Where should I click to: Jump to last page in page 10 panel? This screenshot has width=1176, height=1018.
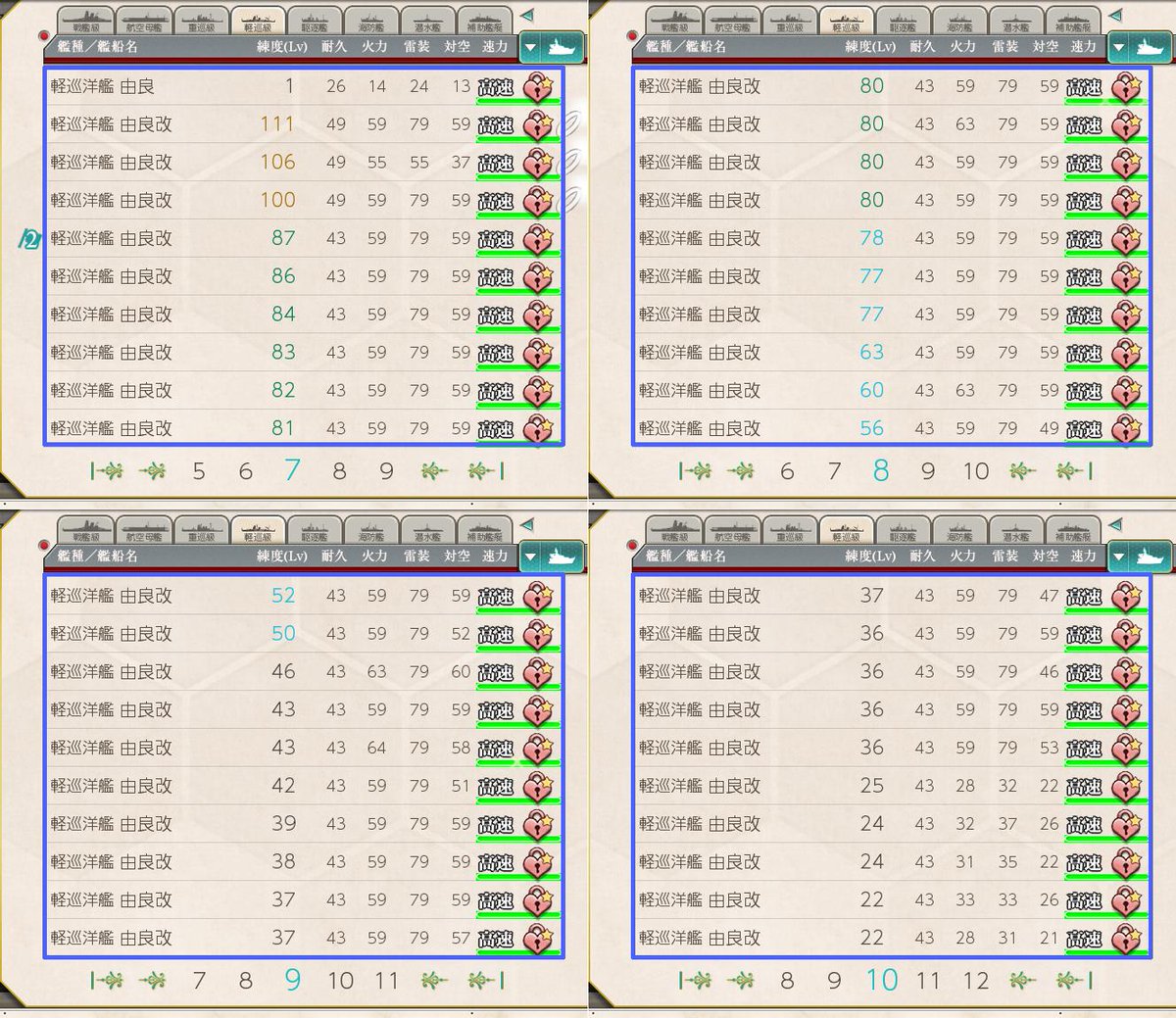[x=1074, y=980]
